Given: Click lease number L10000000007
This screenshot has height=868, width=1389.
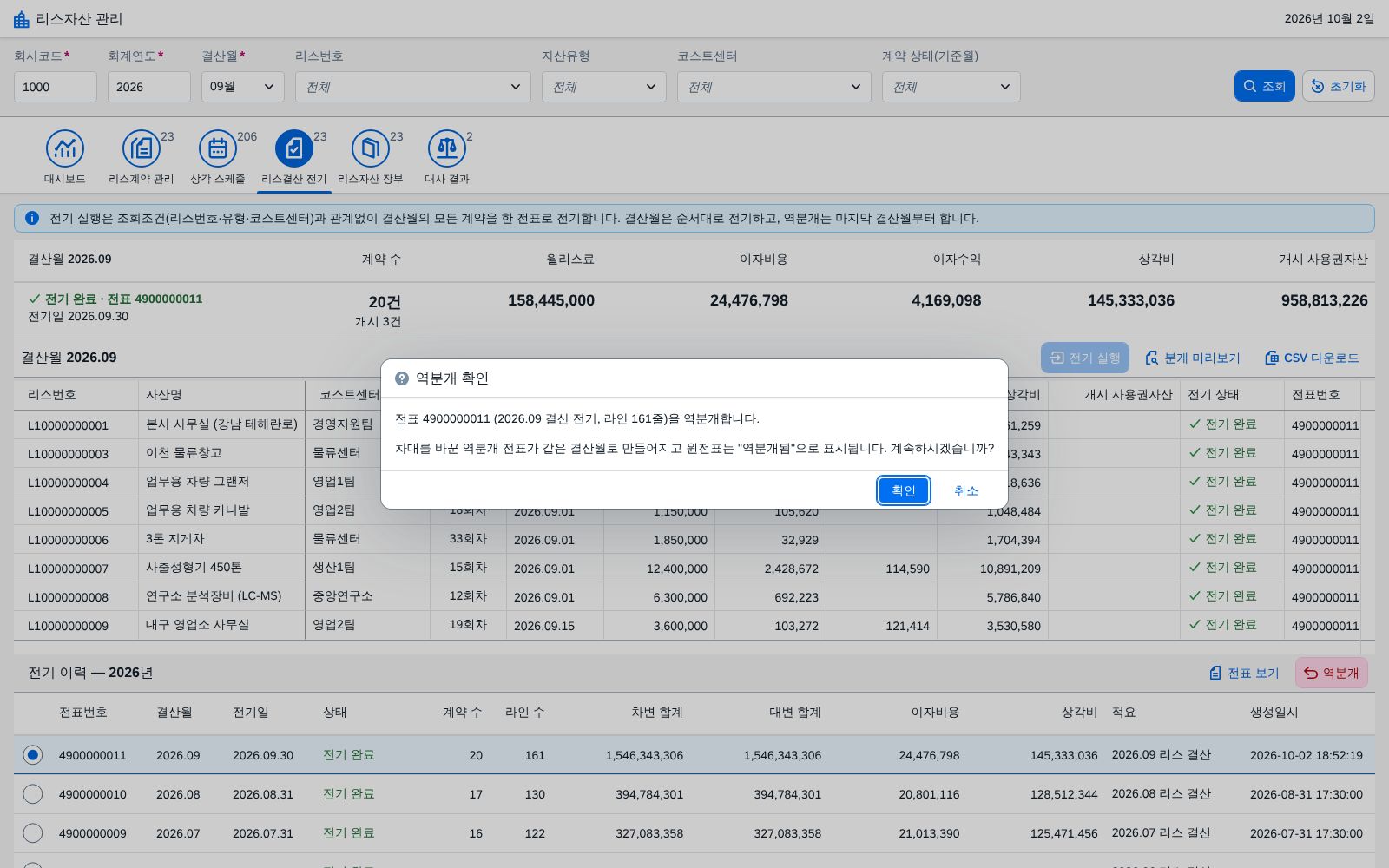Looking at the screenshot, I should 69,569.
